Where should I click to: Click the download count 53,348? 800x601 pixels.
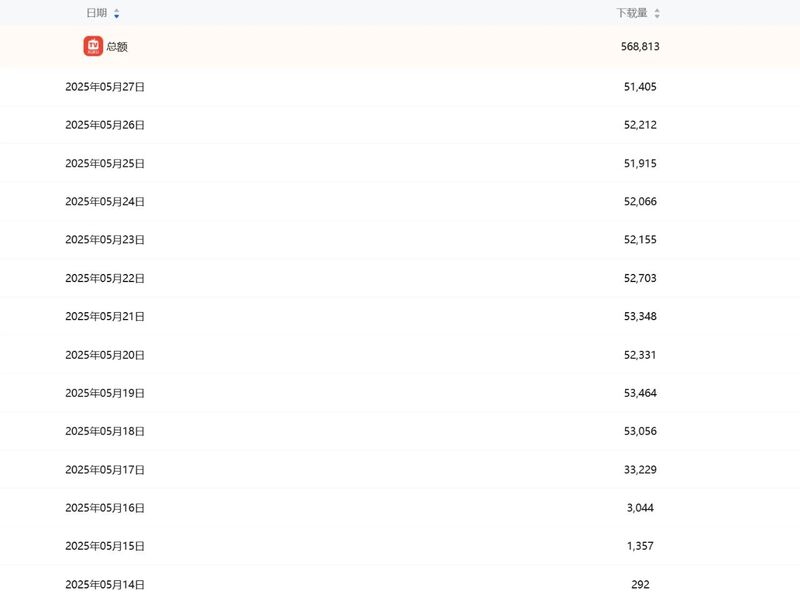(640, 317)
